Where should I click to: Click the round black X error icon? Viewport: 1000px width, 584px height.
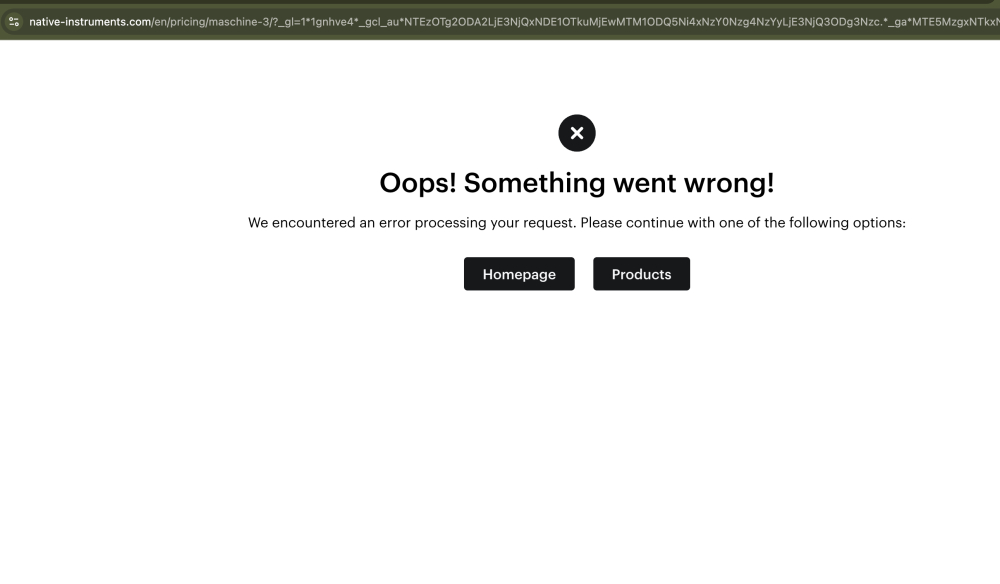[577, 133]
